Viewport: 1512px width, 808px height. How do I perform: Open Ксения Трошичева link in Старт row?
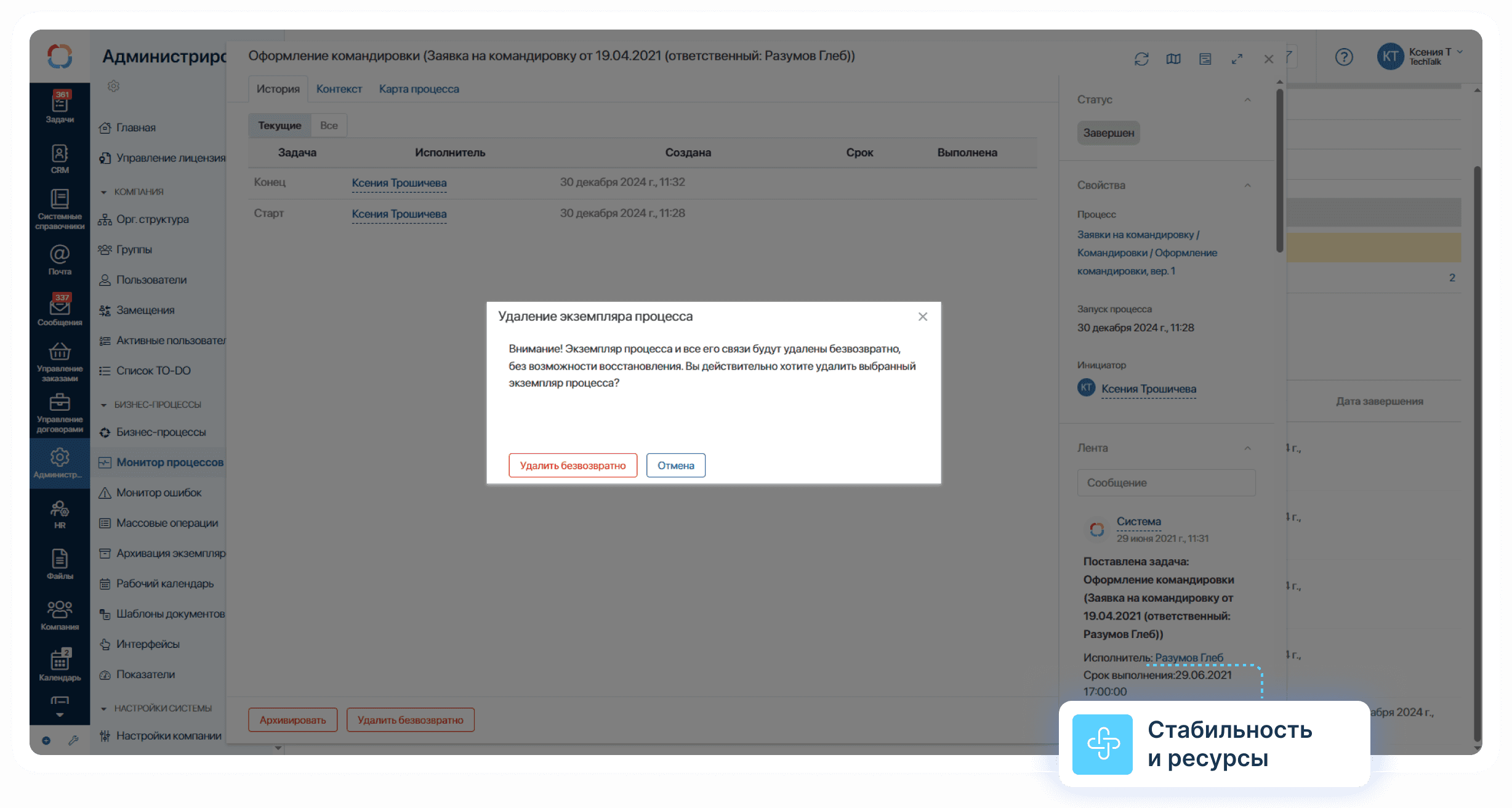[399, 214]
